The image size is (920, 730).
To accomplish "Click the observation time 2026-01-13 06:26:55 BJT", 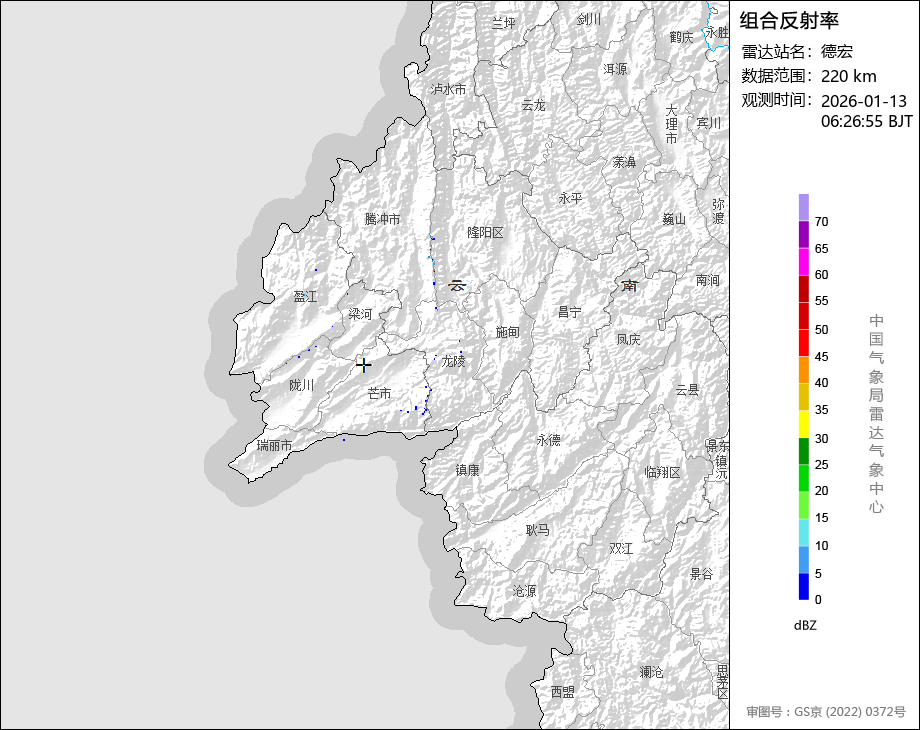I will [866, 111].
